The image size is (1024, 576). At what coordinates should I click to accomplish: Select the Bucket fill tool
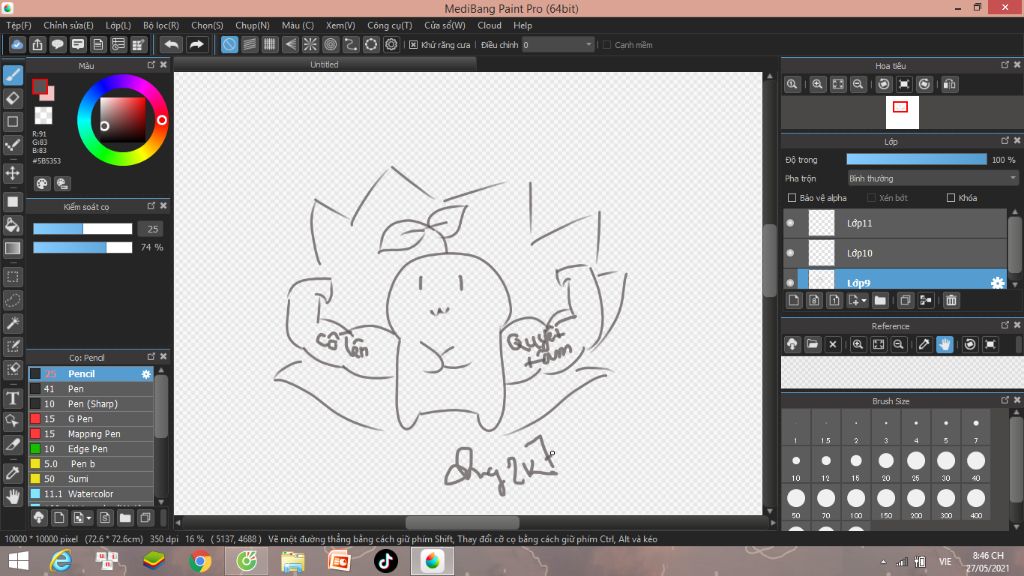[x=12, y=225]
